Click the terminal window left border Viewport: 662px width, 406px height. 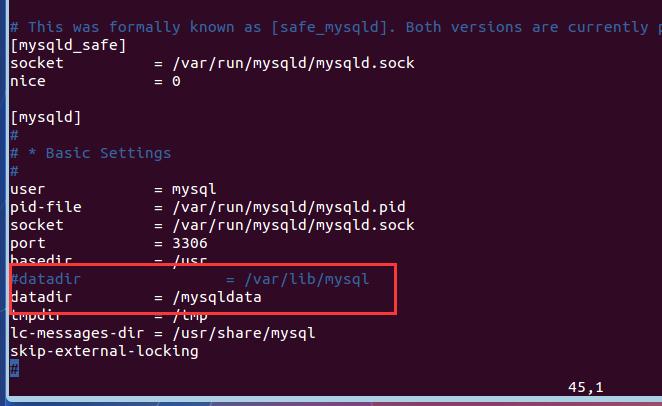(x=5, y=198)
